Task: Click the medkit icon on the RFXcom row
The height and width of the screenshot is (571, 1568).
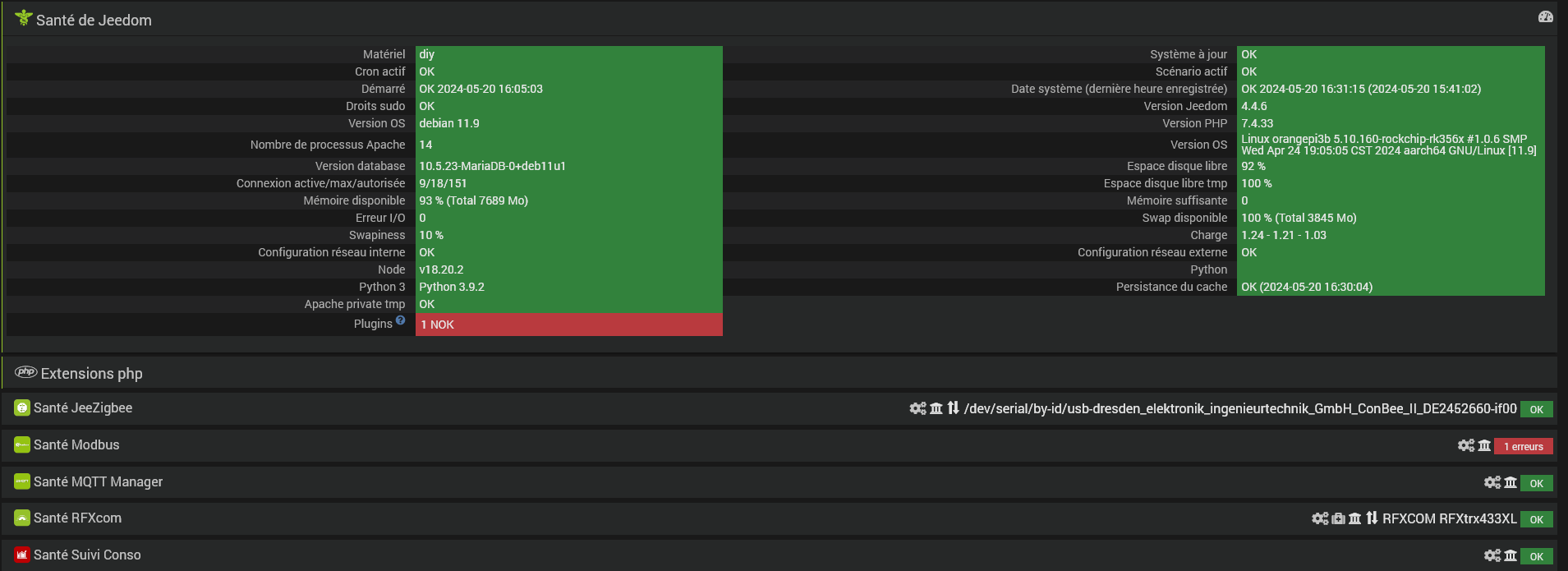Action: click(x=1338, y=518)
